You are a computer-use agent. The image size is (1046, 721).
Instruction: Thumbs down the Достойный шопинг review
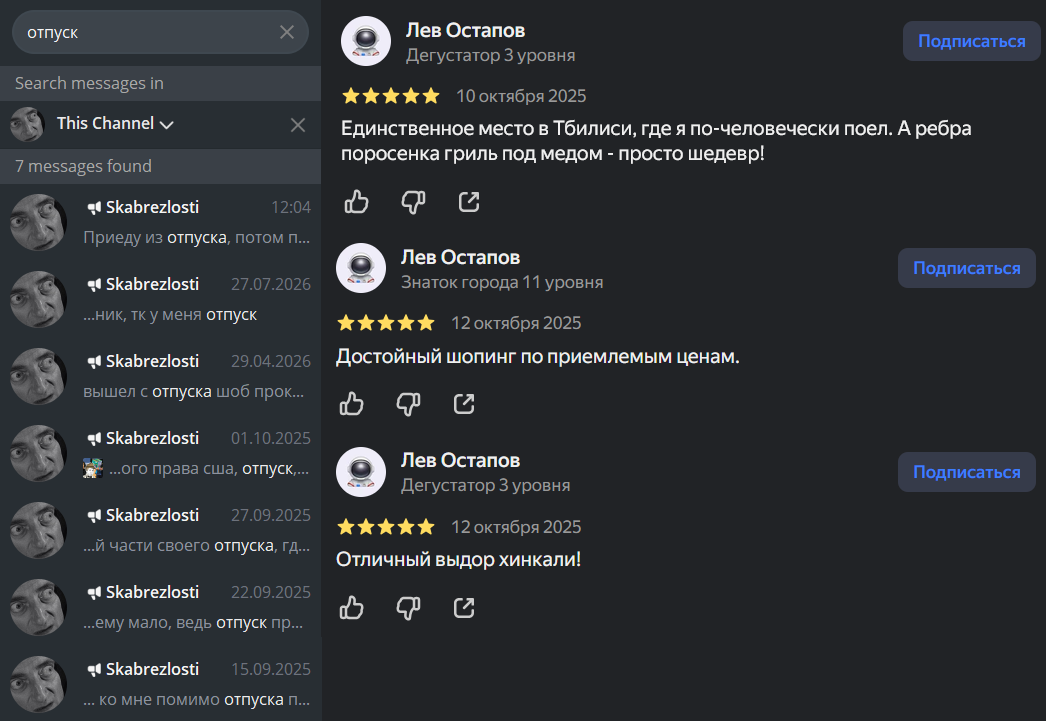(408, 404)
